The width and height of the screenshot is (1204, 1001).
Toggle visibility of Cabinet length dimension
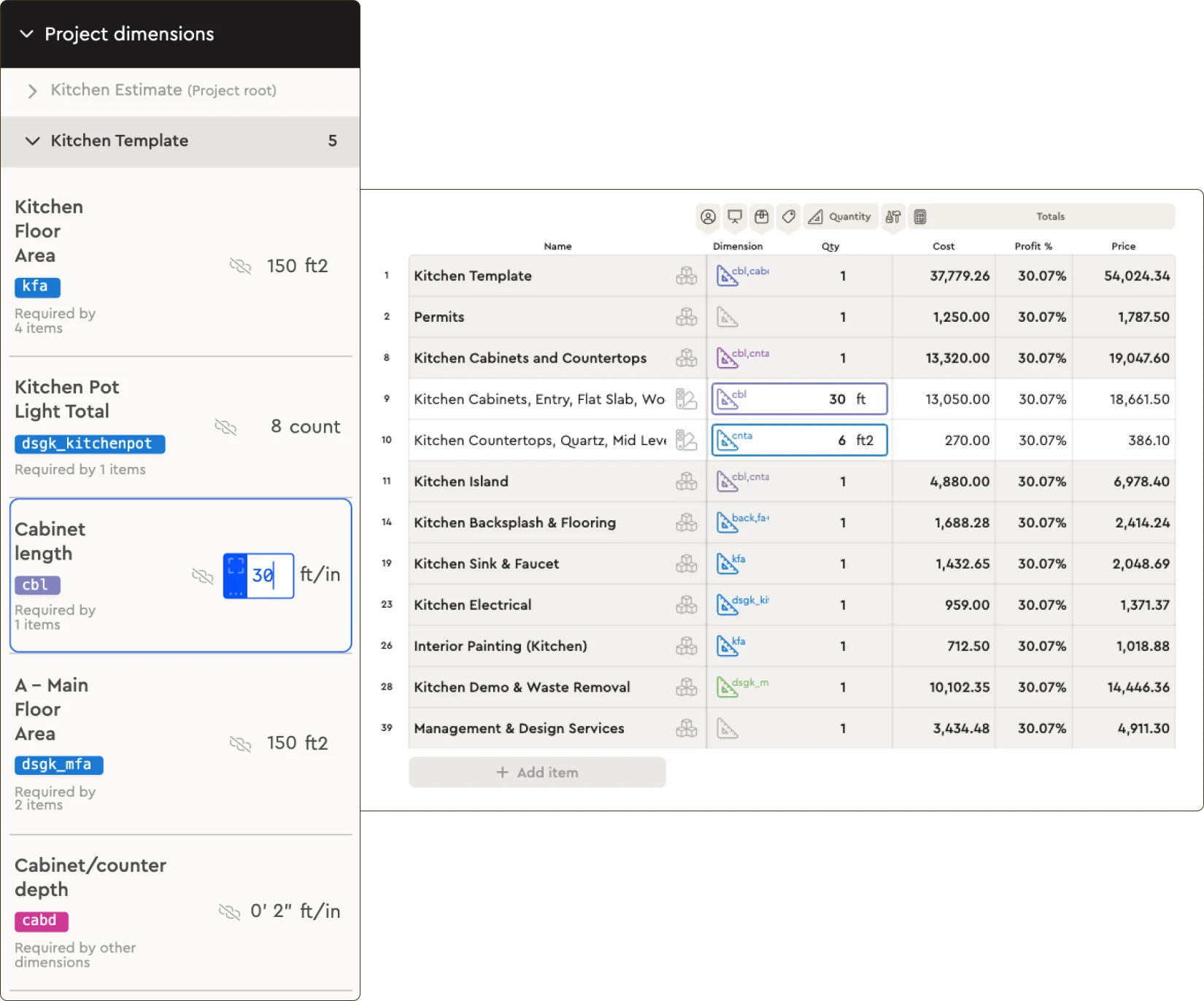coord(202,576)
